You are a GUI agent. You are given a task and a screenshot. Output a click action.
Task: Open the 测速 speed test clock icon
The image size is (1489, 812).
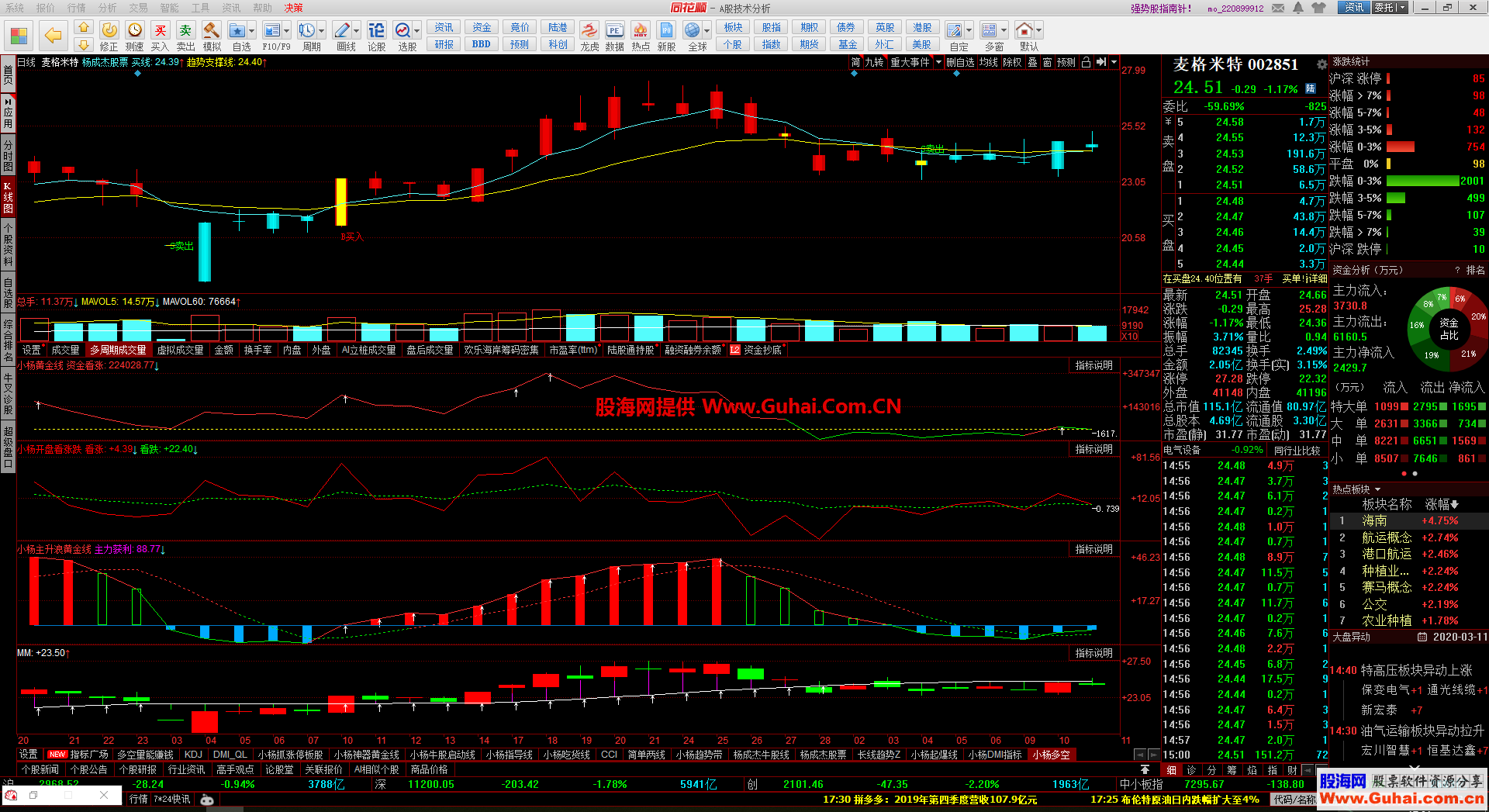coord(135,30)
